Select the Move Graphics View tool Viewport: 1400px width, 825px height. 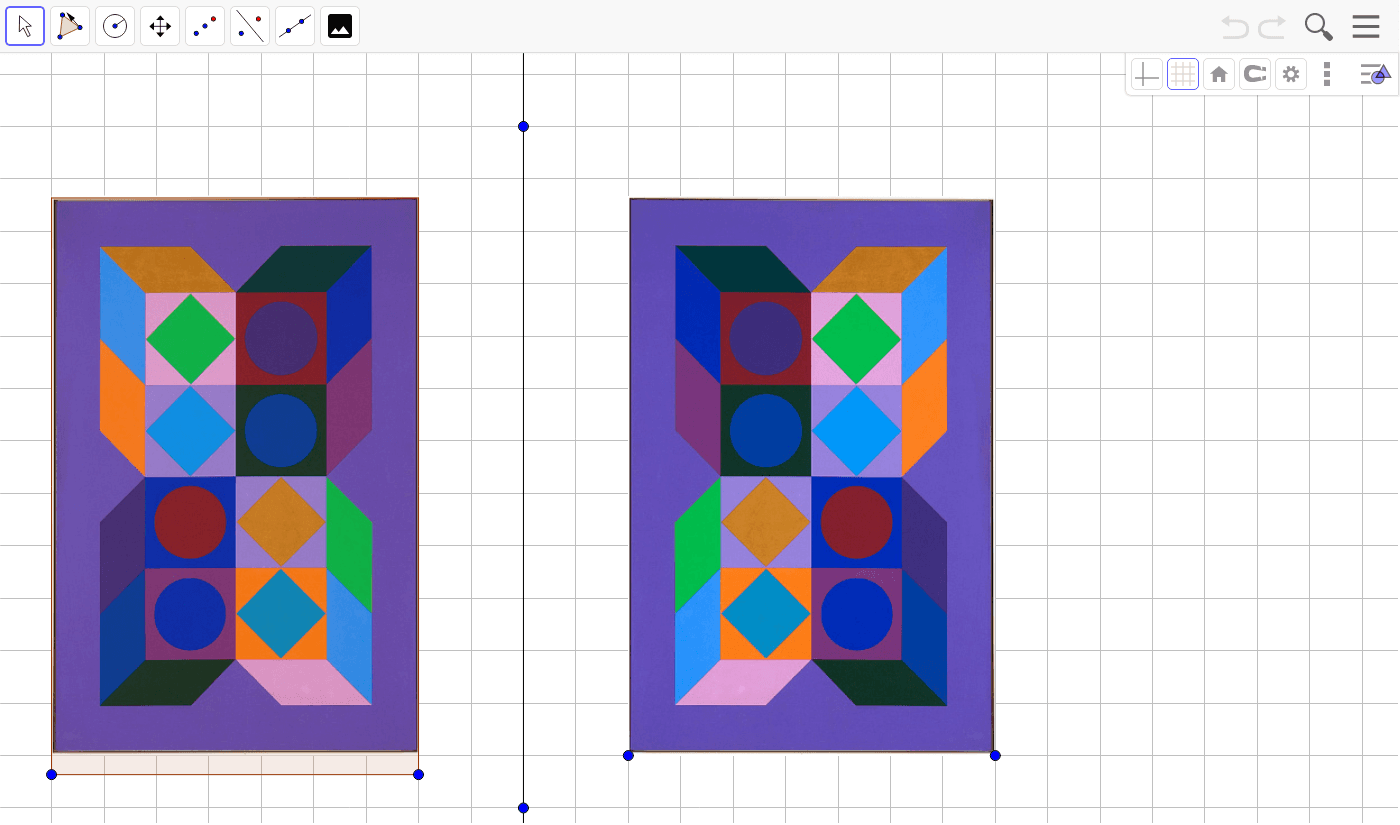(160, 26)
